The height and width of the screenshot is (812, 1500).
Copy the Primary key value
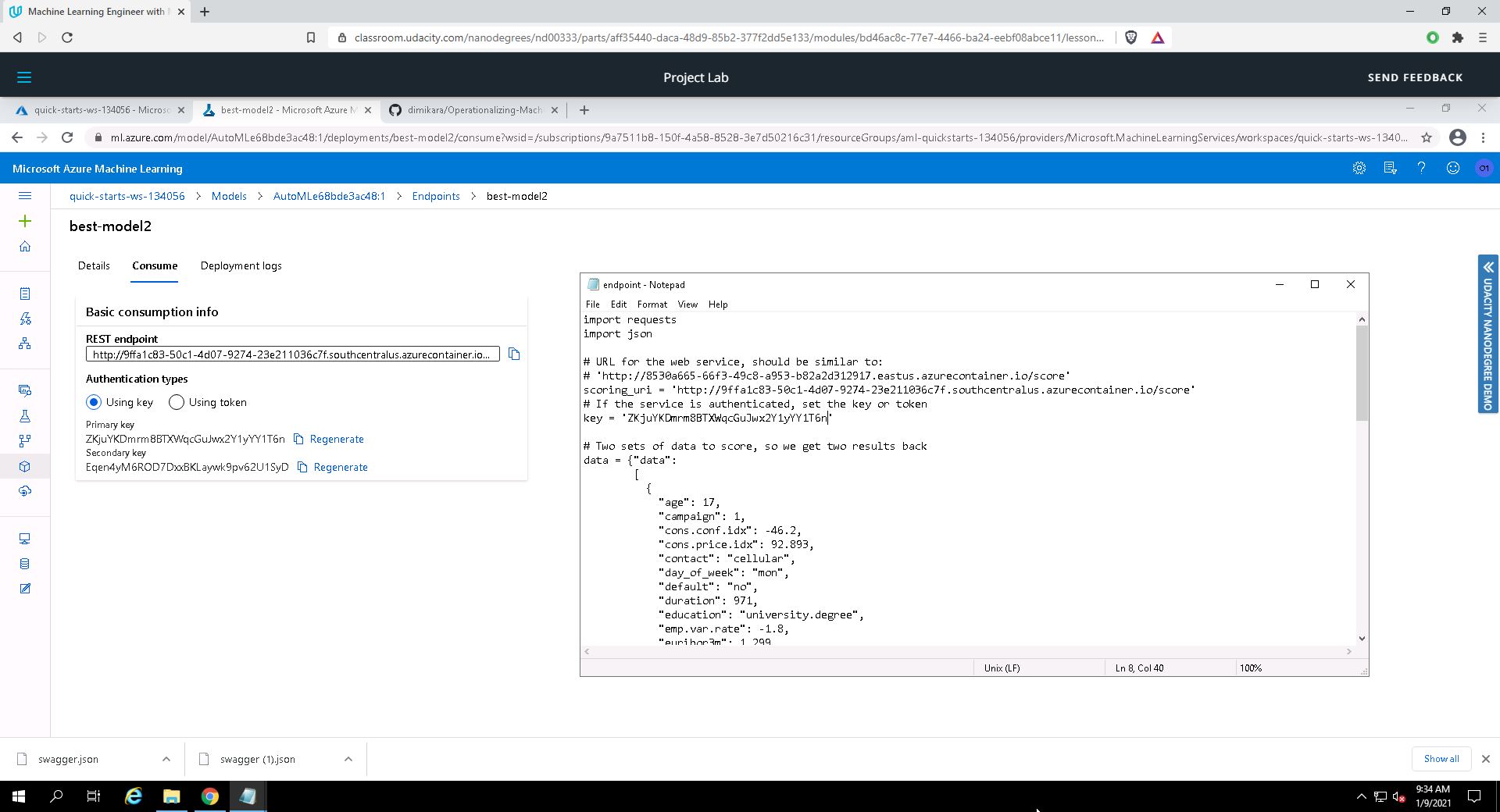pos(298,439)
